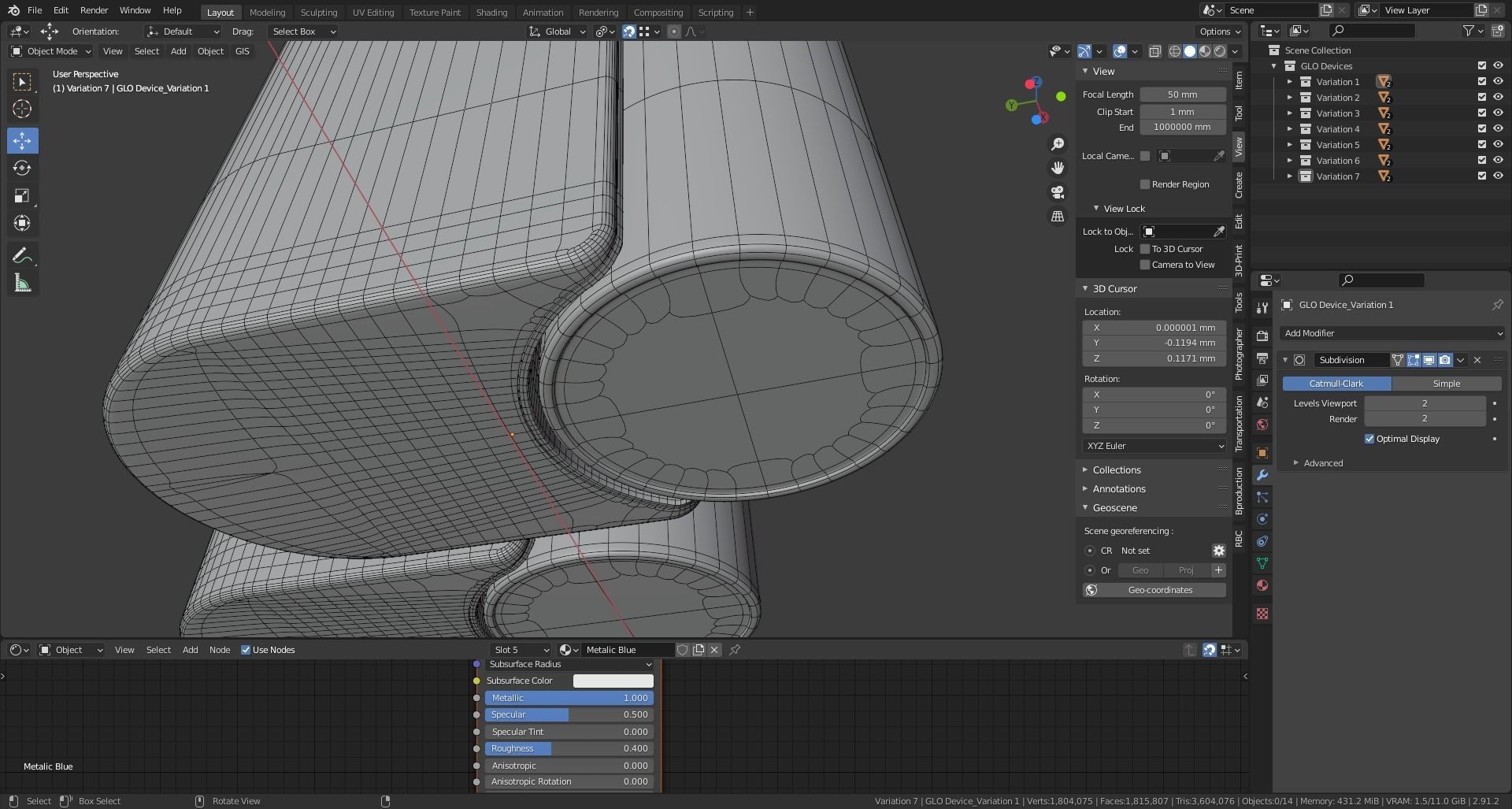Image resolution: width=1512 pixels, height=809 pixels.
Task: Open the Modifier properties wrench tab
Action: (x=1262, y=475)
